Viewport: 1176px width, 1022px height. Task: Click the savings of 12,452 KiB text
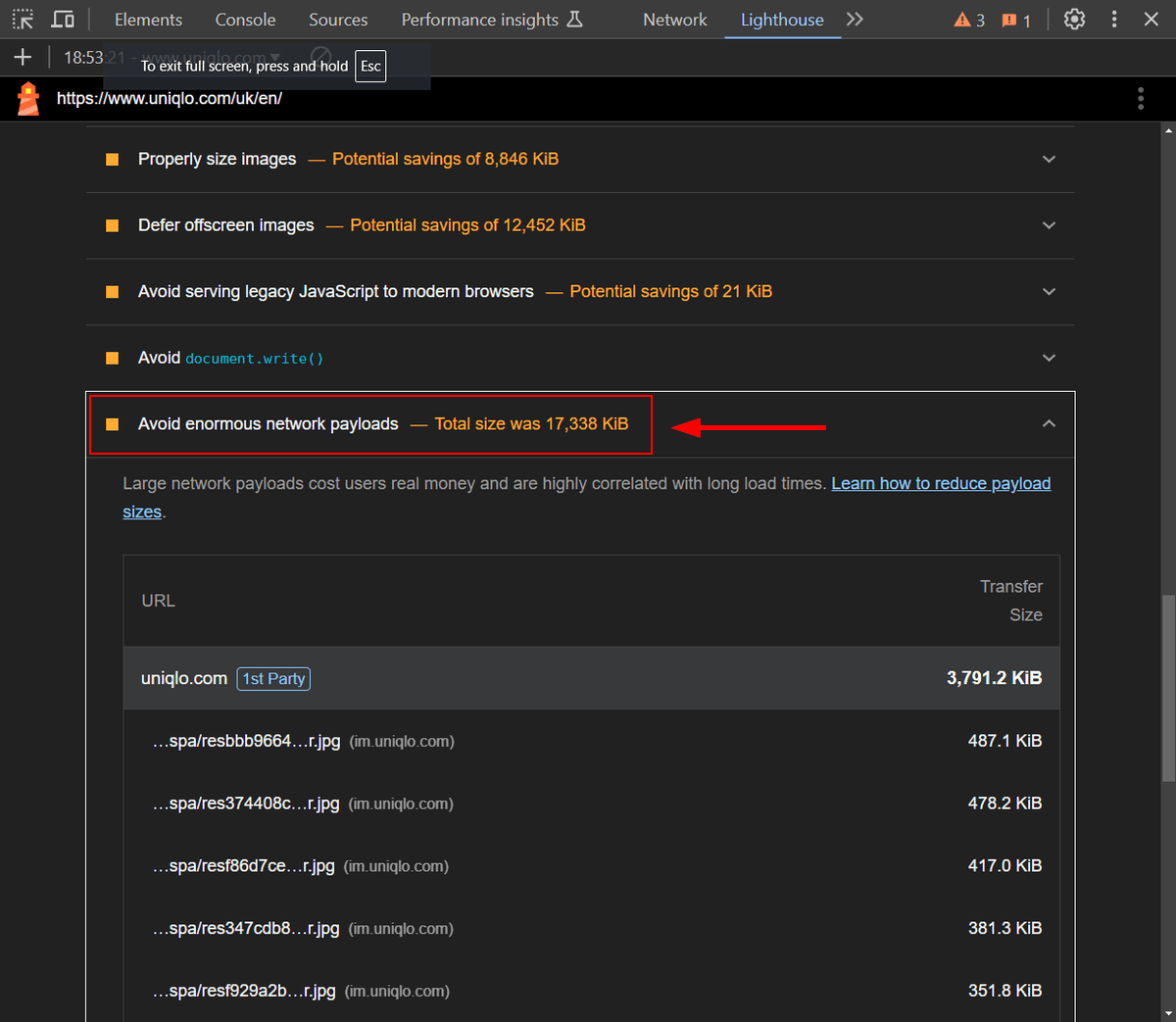click(467, 225)
